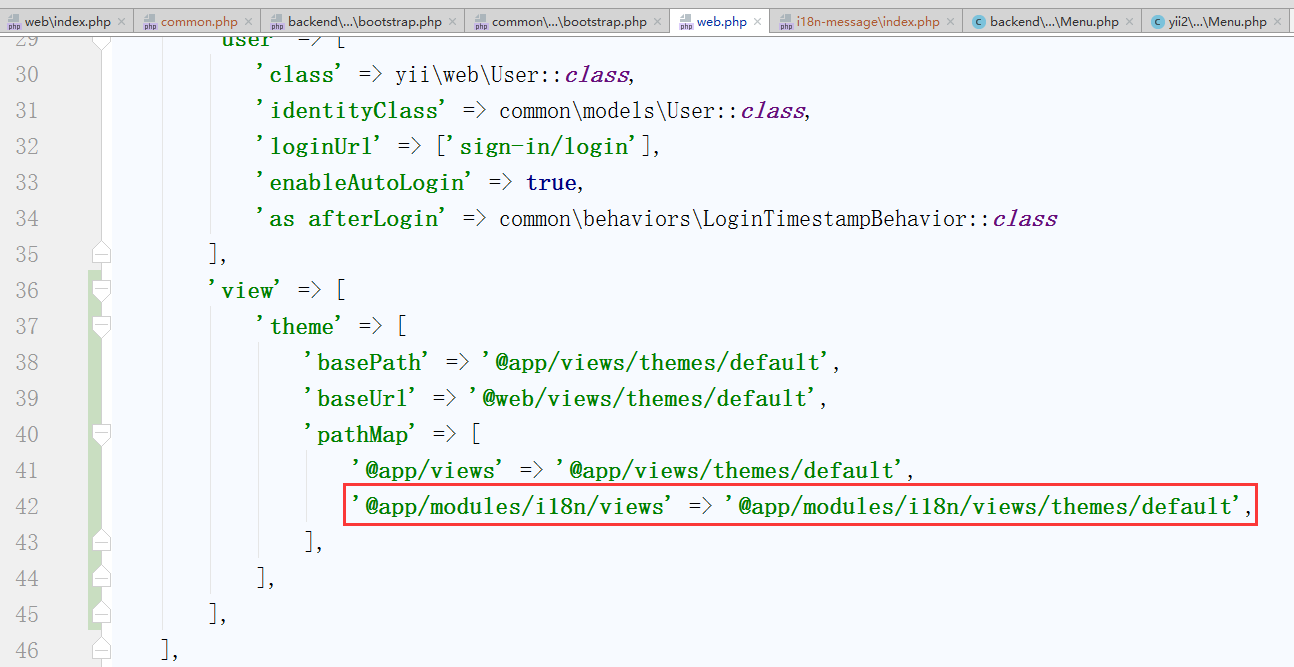The image size is (1294, 667).
Task: Fold the 'pathMap' block at line 40
Action: click(100, 434)
